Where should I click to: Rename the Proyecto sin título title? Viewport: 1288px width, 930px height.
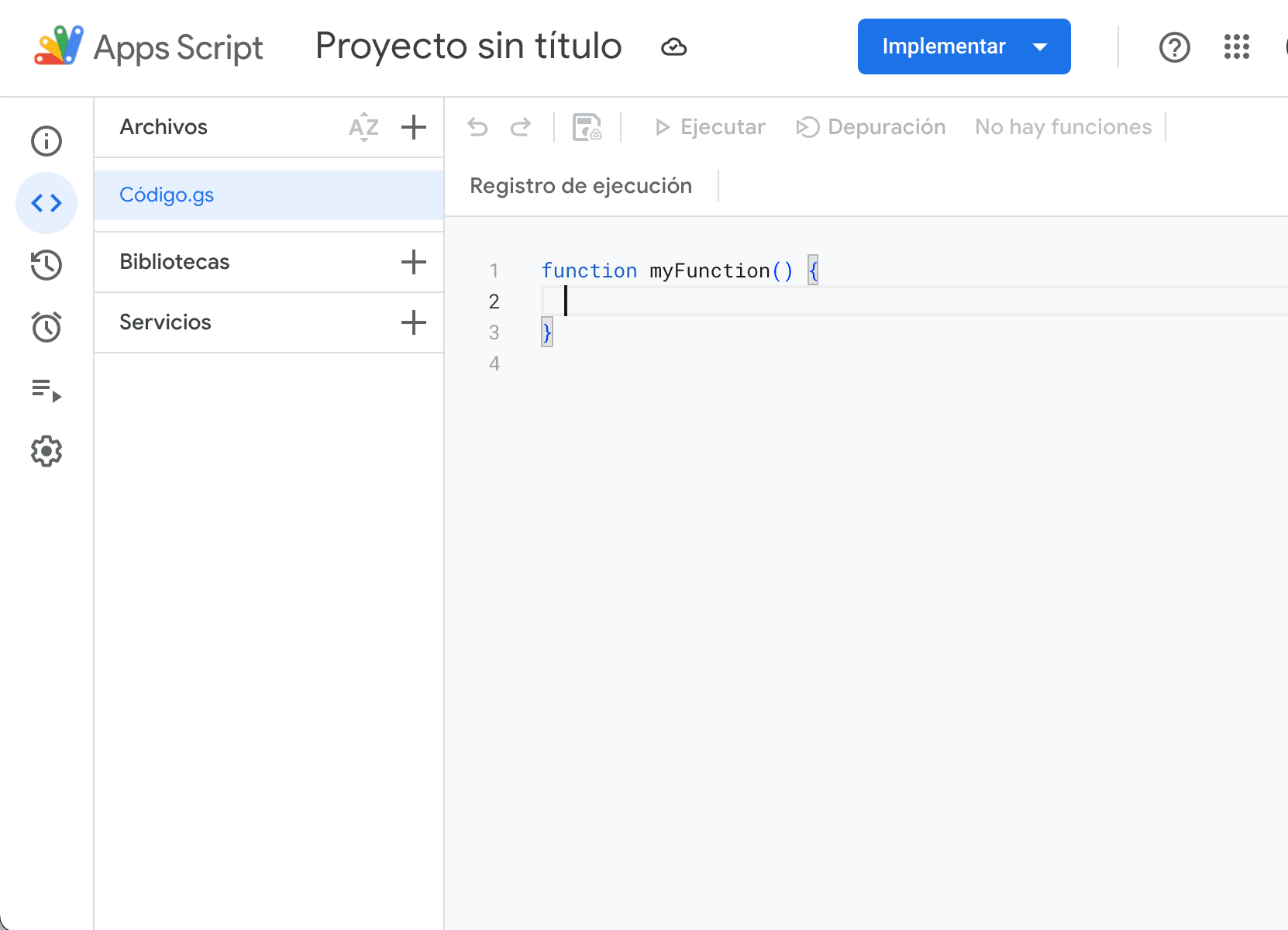coord(469,46)
